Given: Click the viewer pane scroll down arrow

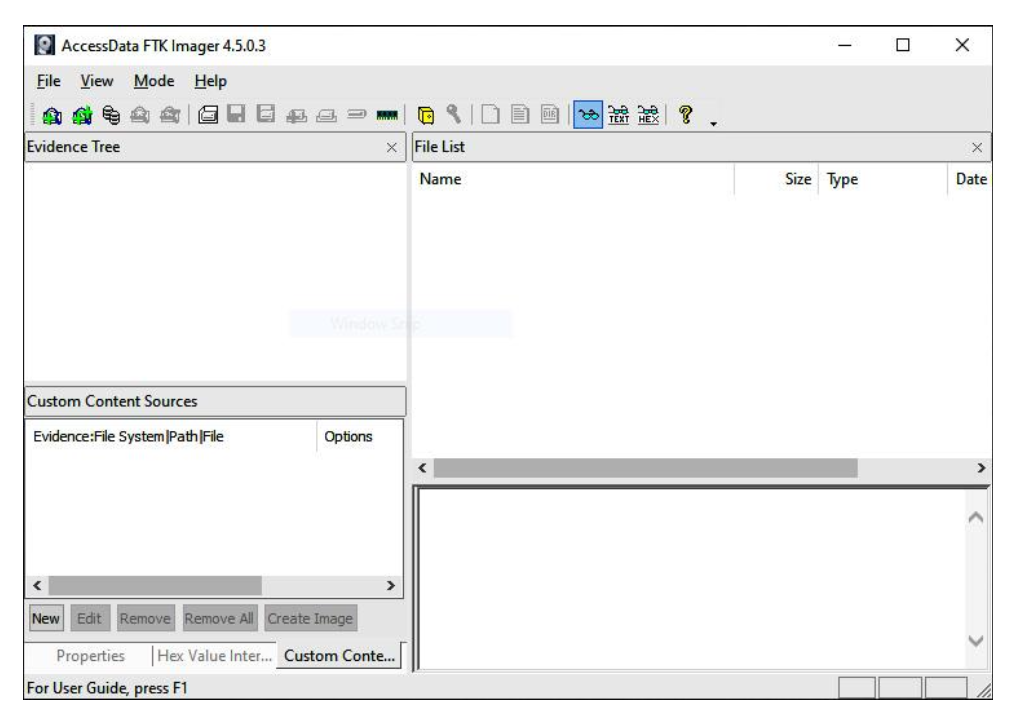Looking at the screenshot, I should (x=976, y=641).
